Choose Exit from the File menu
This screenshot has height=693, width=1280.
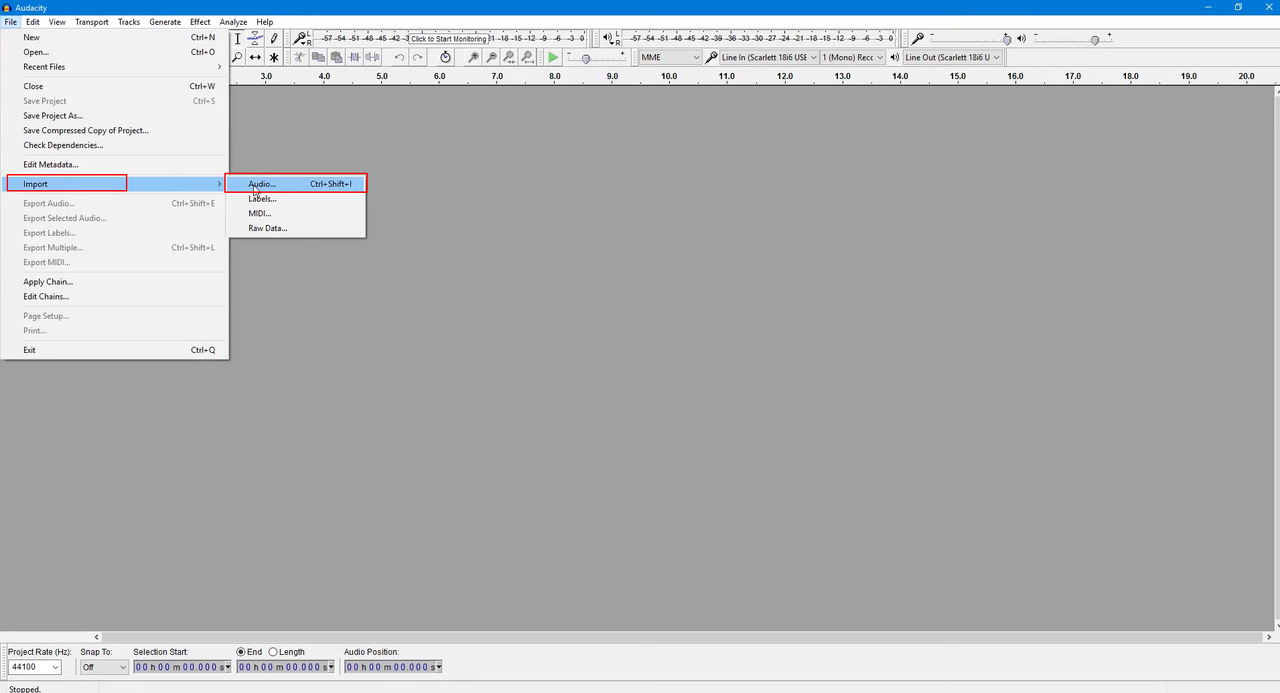click(115, 350)
